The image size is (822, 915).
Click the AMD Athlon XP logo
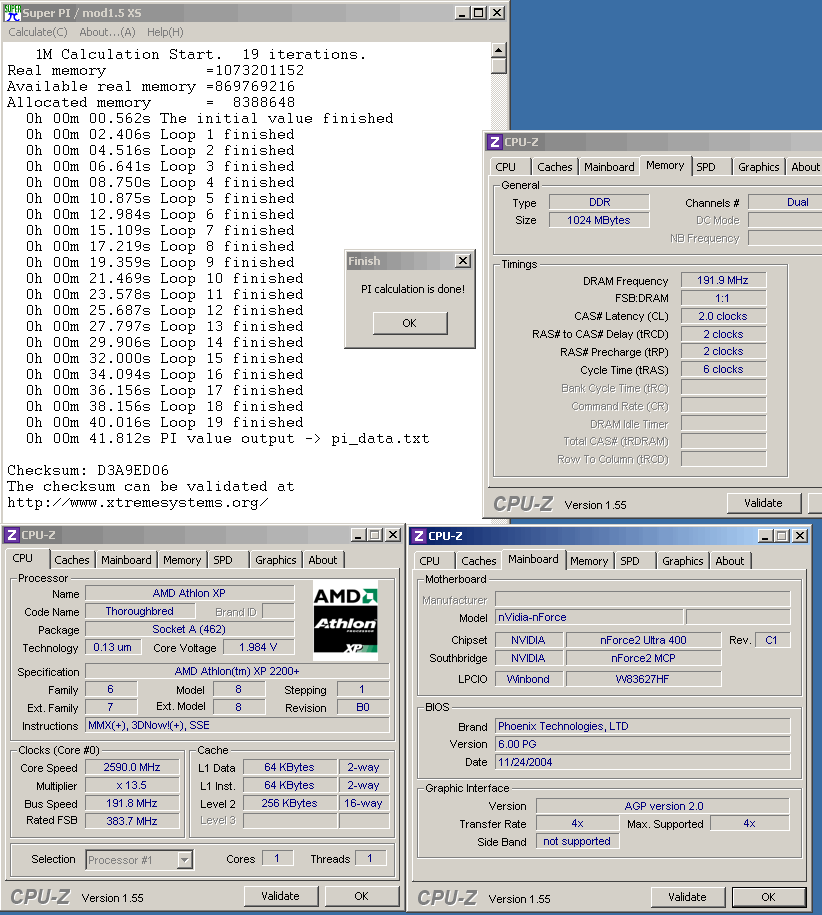(345, 620)
